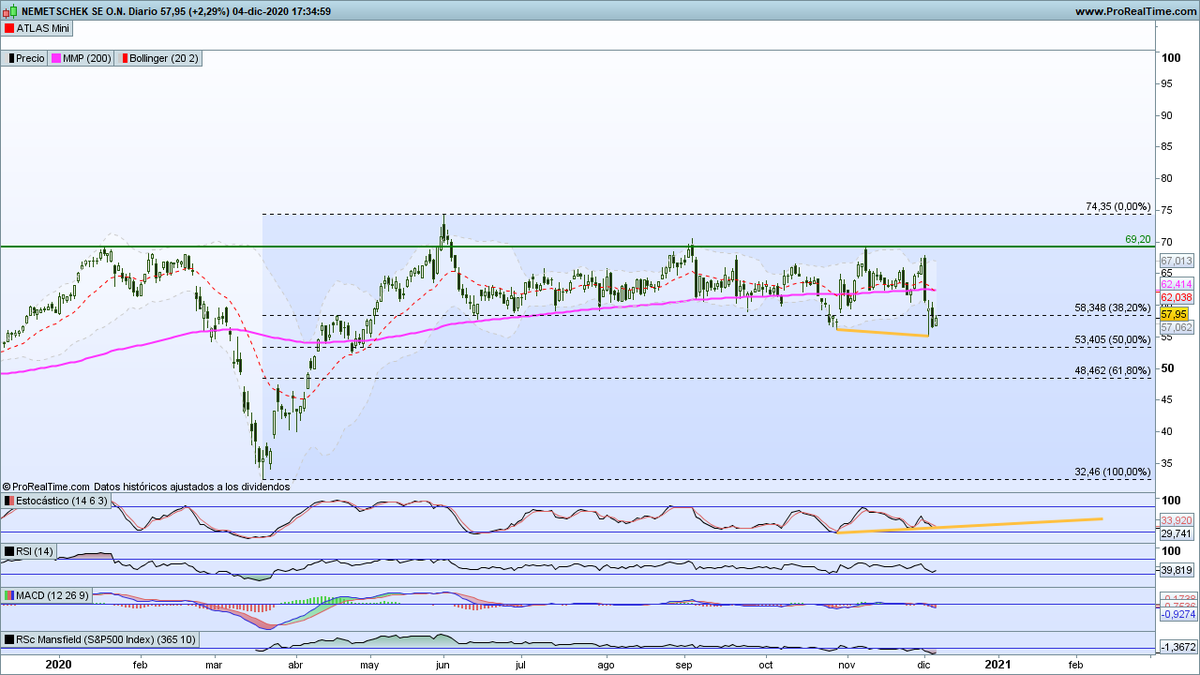Click the red Bollinger color marker

[123, 58]
